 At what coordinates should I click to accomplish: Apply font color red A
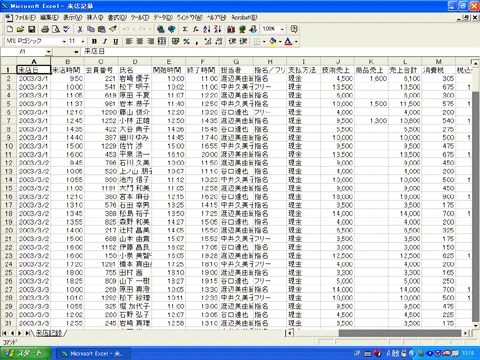click(x=289, y=41)
